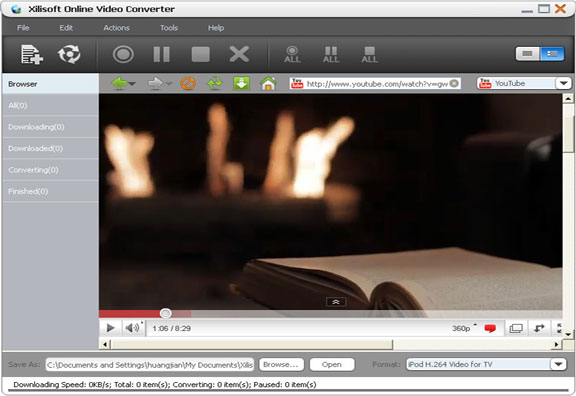Open the Help menu
Screen dimensions: 576x396
click(216, 28)
